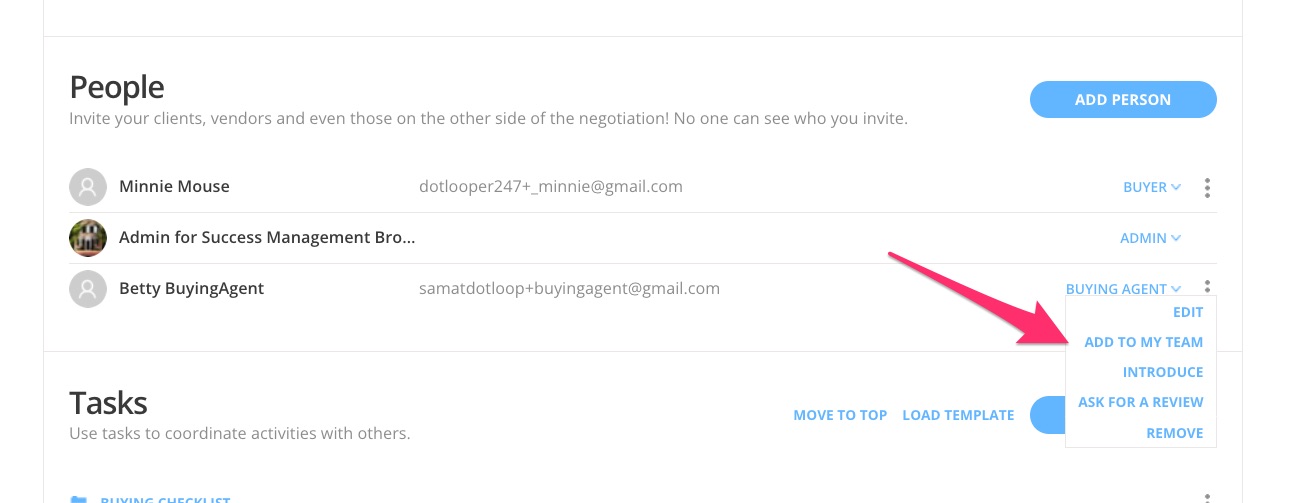Click the Betty BuyingAgent name
1292x503 pixels.
coord(191,289)
